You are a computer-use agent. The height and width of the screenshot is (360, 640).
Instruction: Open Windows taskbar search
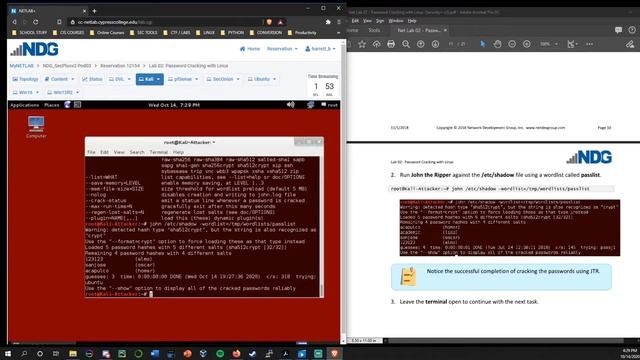point(24,353)
